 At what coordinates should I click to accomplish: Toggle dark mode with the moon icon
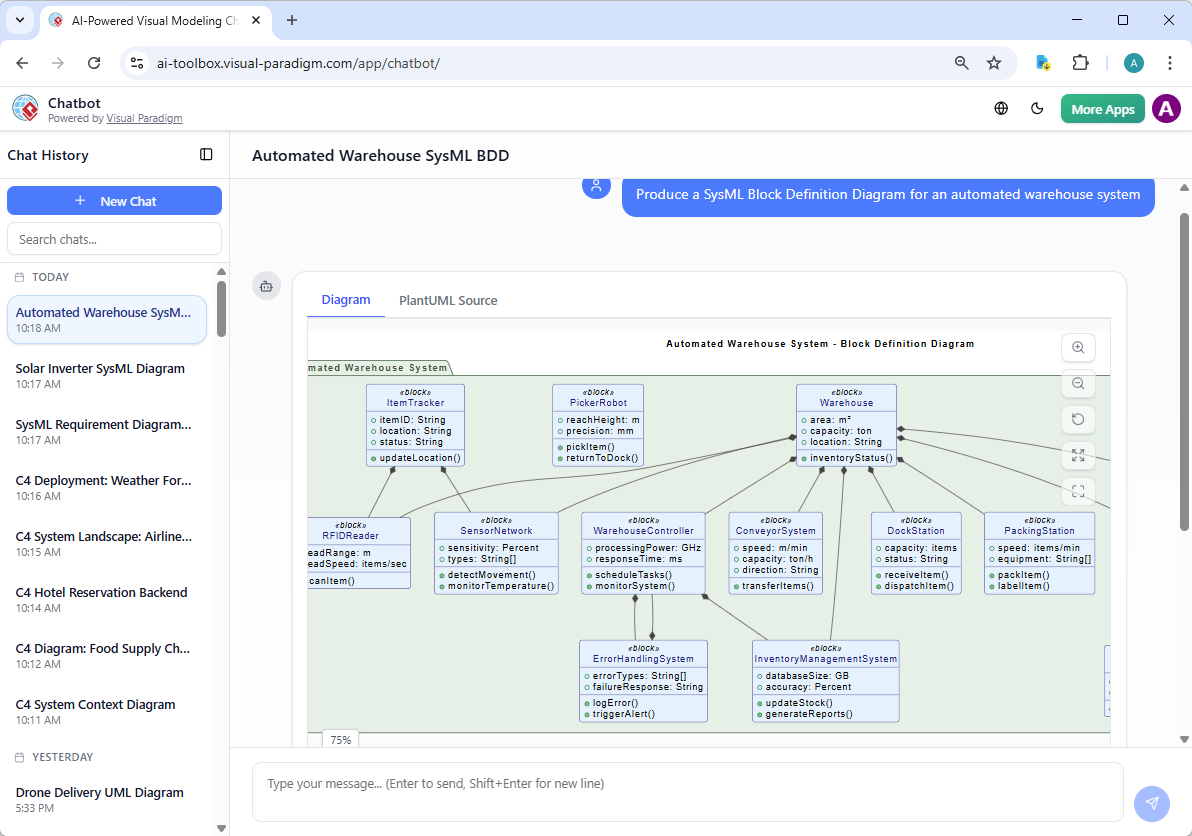tap(1037, 108)
